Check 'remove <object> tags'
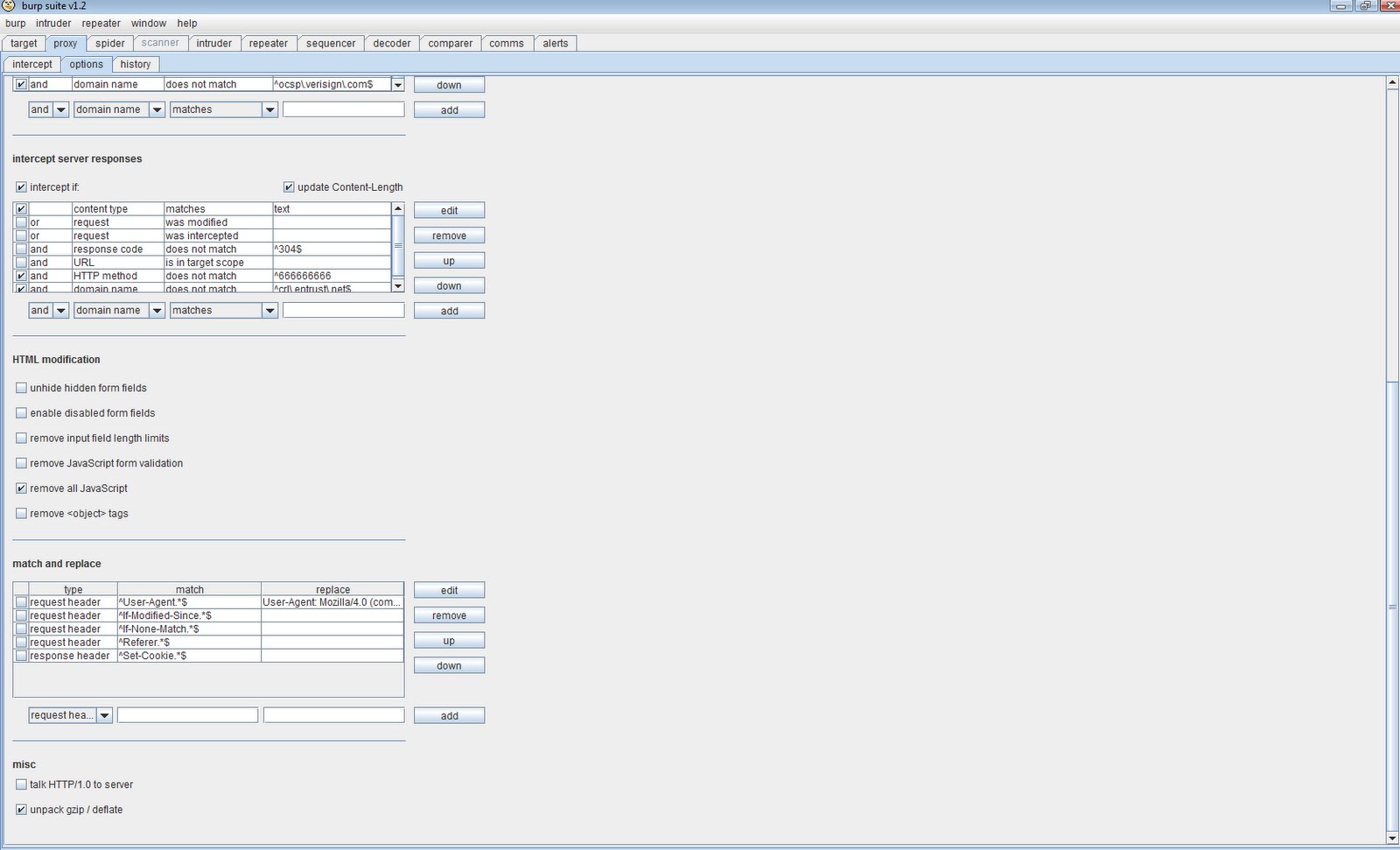The width and height of the screenshot is (1400, 850). (x=21, y=514)
